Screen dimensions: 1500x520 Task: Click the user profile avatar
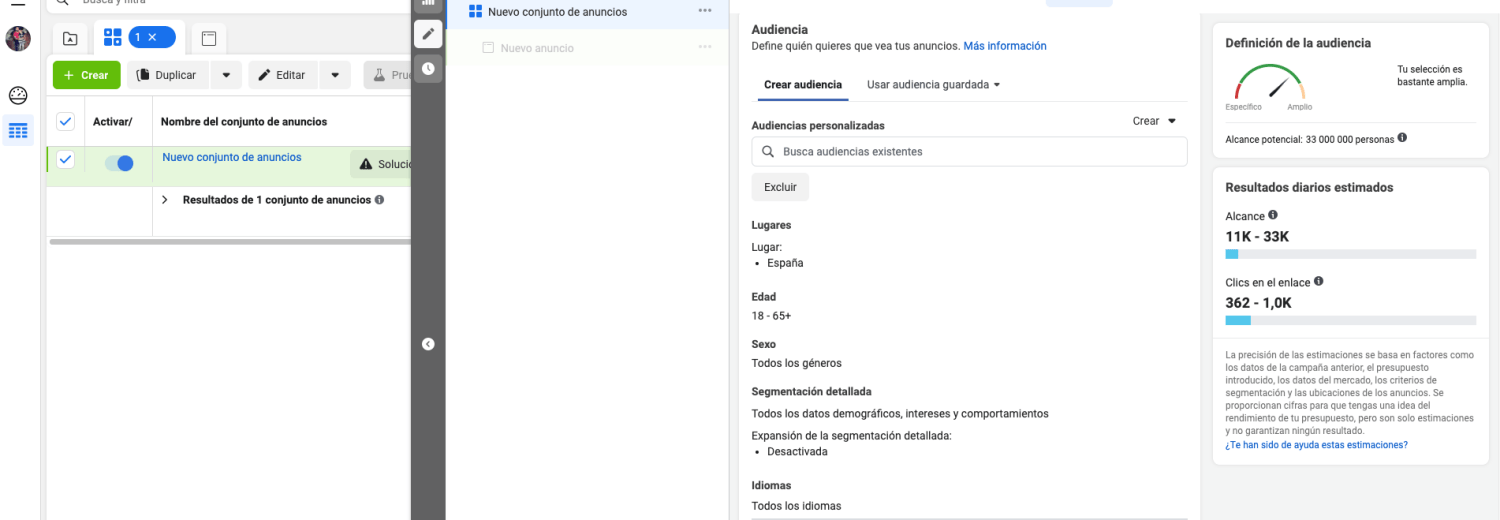(18, 39)
